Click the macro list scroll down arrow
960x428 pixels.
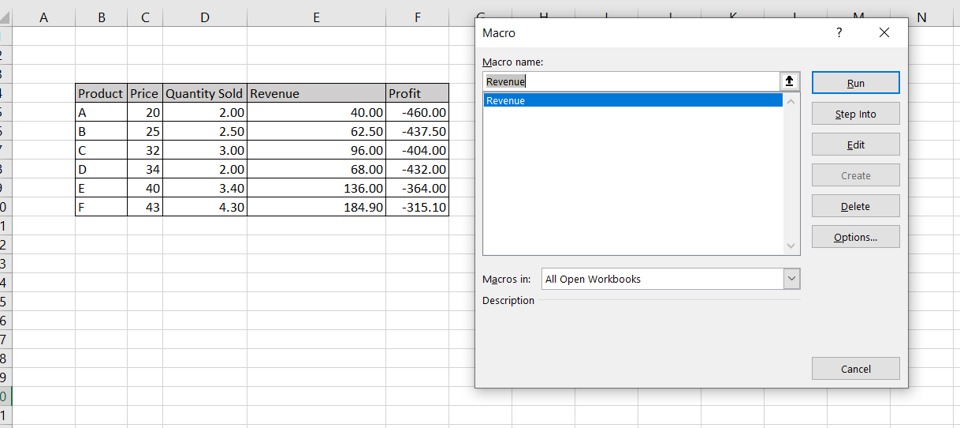coord(790,246)
